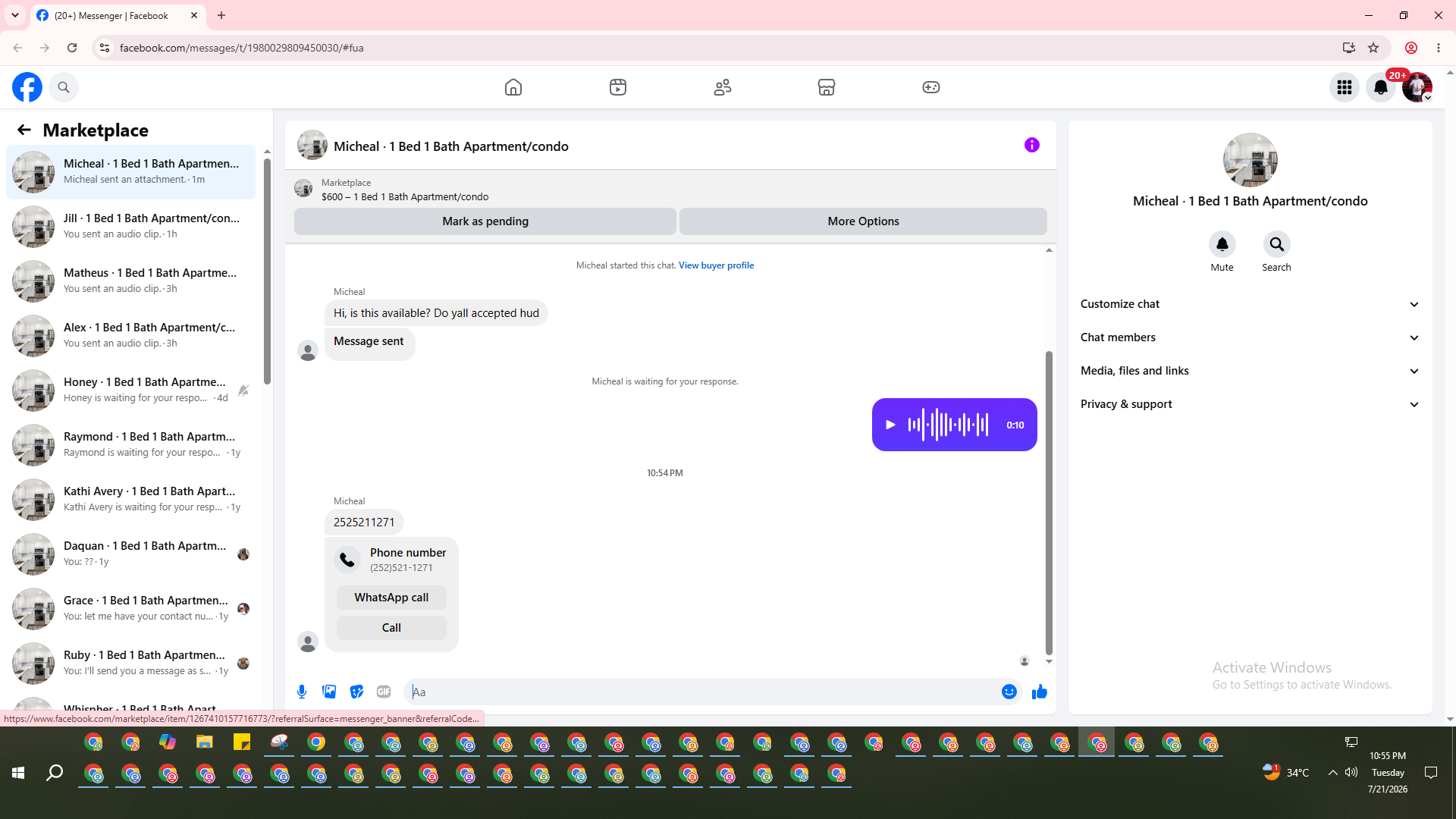Image resolution: width=1456 pixels, height=819 pixels.
Task: Click the message text input field
Action: click(x=701, y=692)
